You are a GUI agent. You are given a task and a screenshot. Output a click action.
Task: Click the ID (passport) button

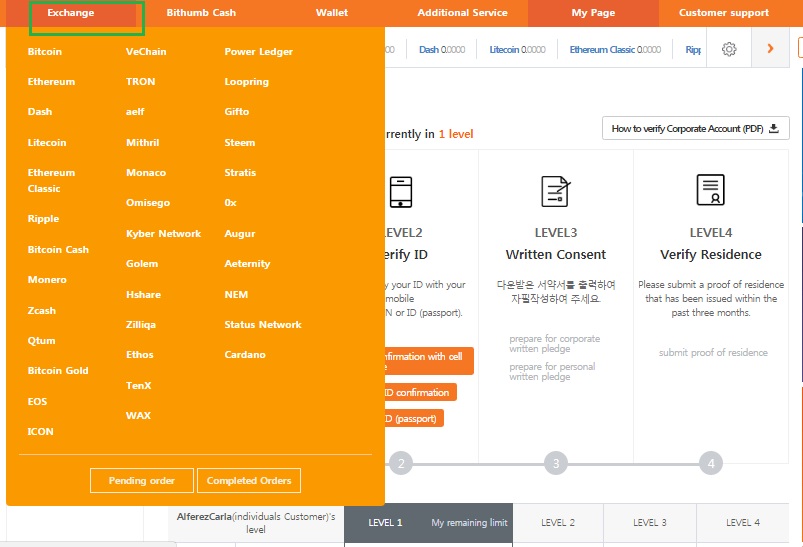pyautogui.click(x=414, y=418)
